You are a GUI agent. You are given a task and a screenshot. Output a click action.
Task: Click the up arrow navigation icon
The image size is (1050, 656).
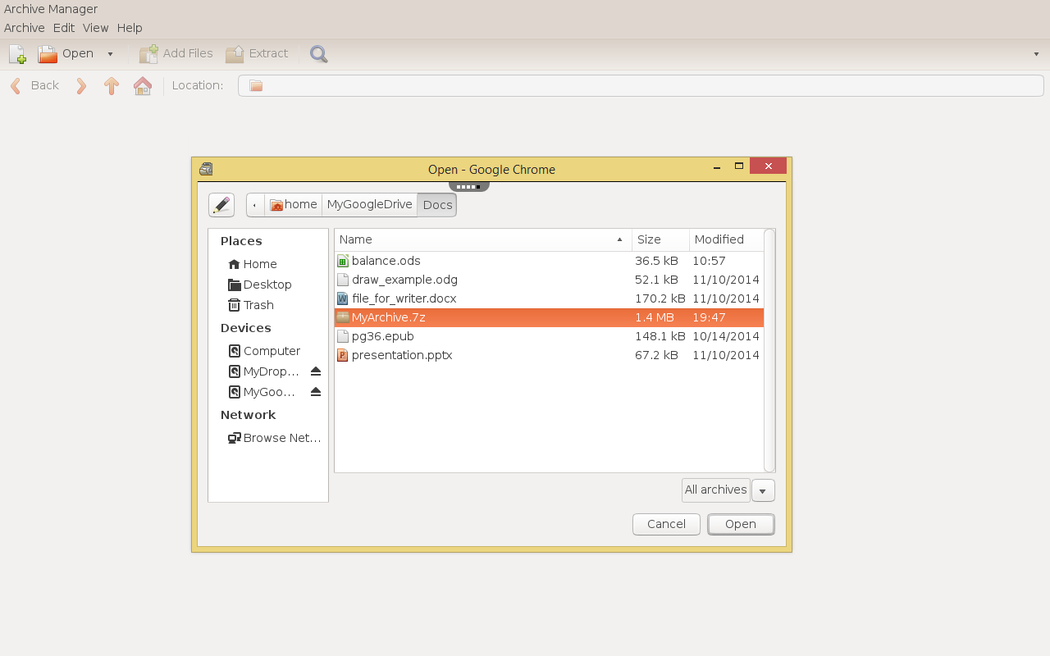[x=111, y=86]
